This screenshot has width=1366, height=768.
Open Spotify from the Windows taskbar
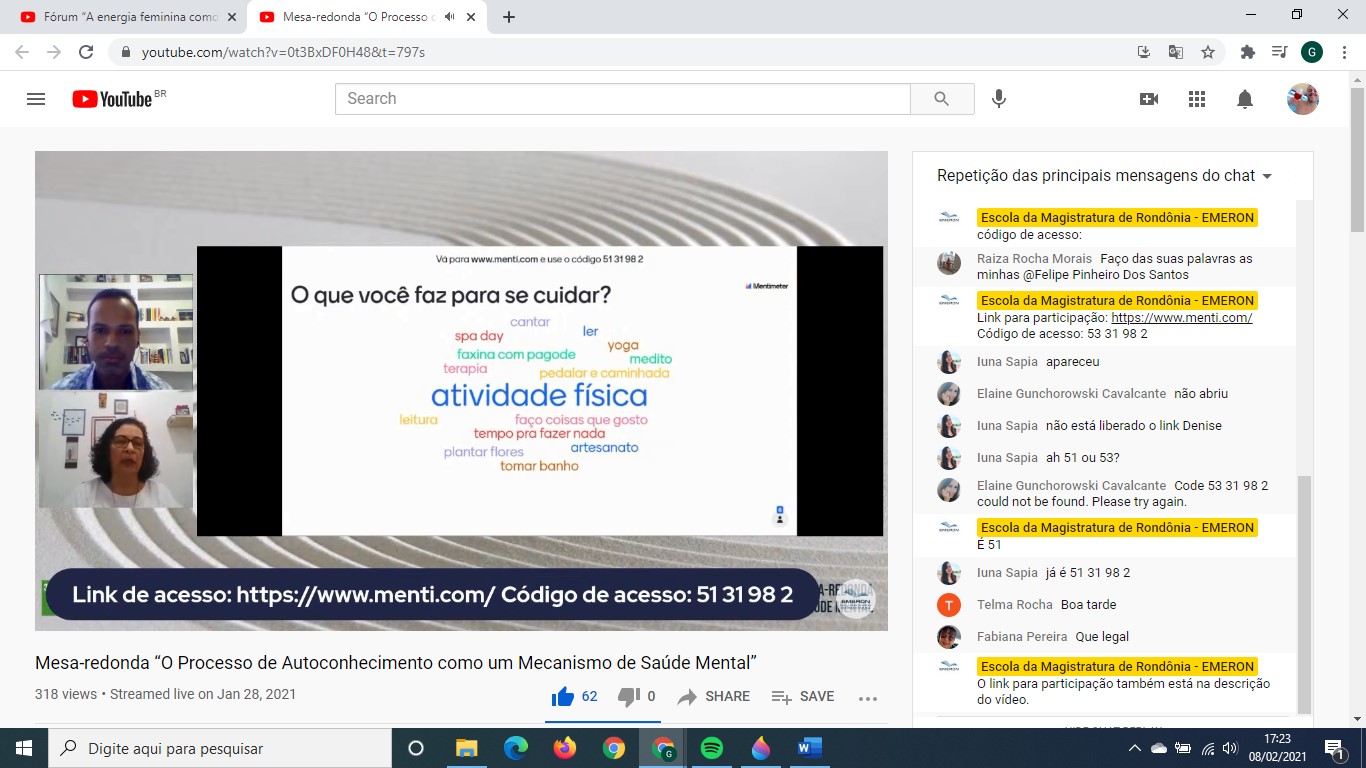[x=712, y=748]
